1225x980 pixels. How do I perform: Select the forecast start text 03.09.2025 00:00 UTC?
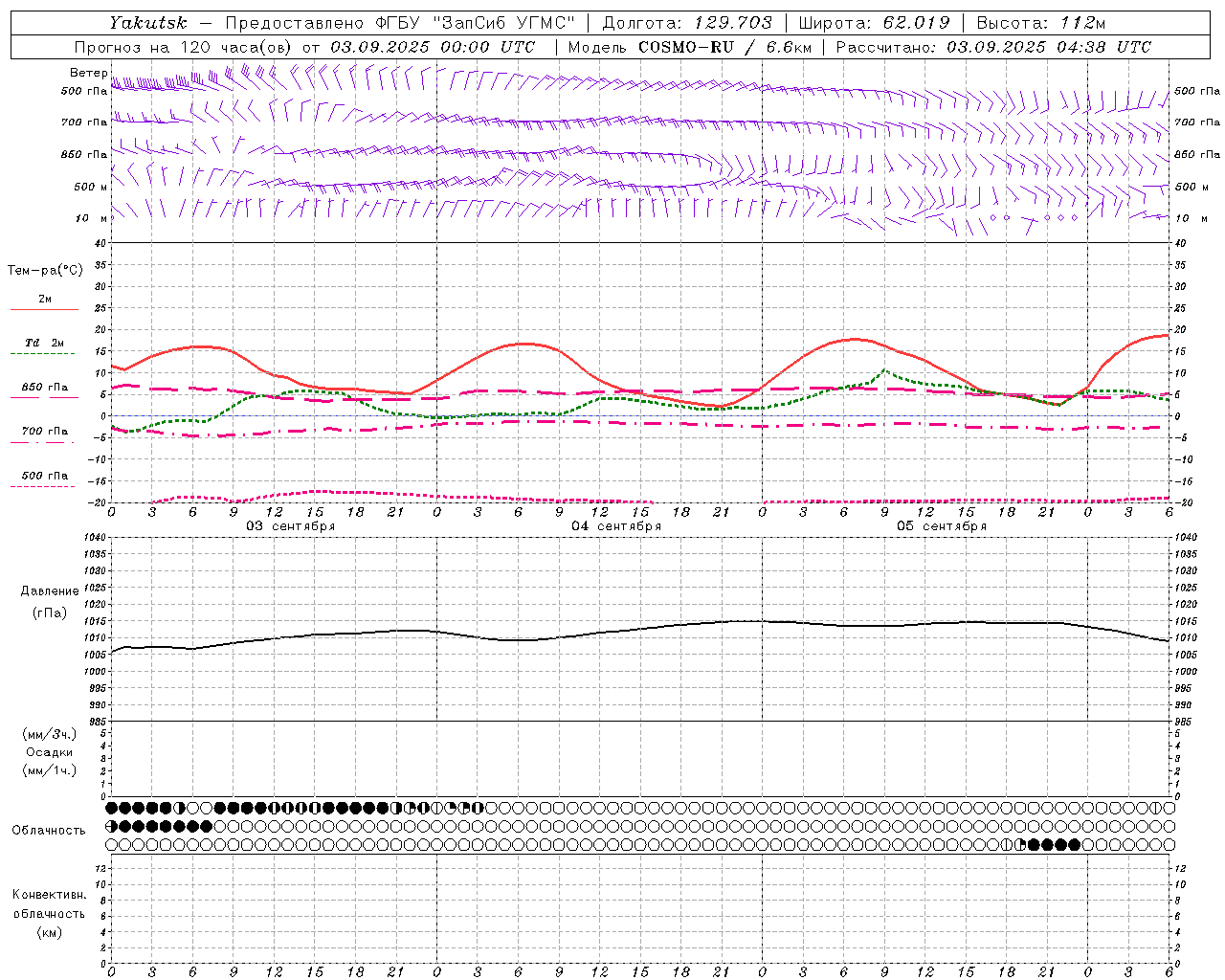(x=433, y=47)
